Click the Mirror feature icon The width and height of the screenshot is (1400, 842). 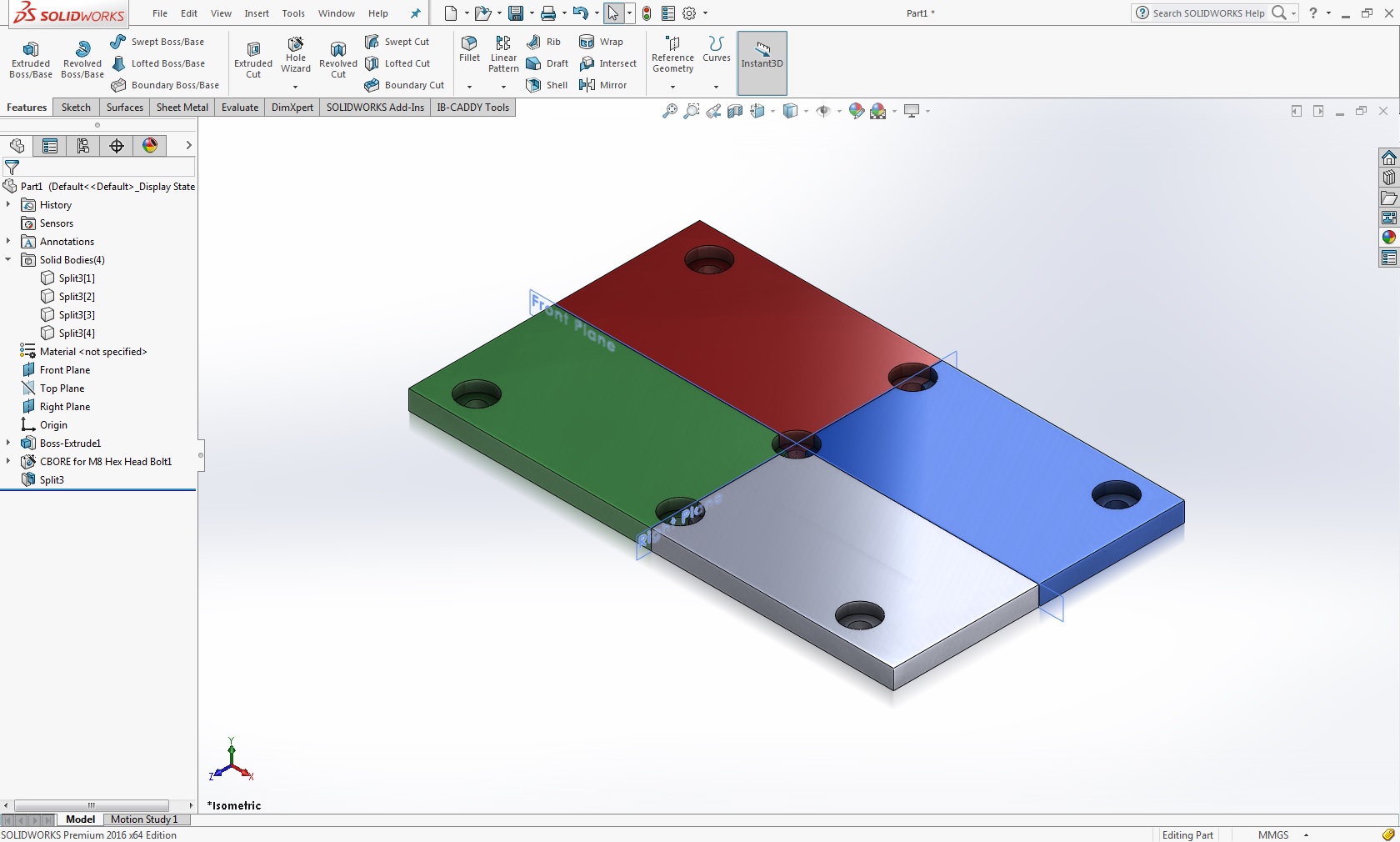[603, 85]
